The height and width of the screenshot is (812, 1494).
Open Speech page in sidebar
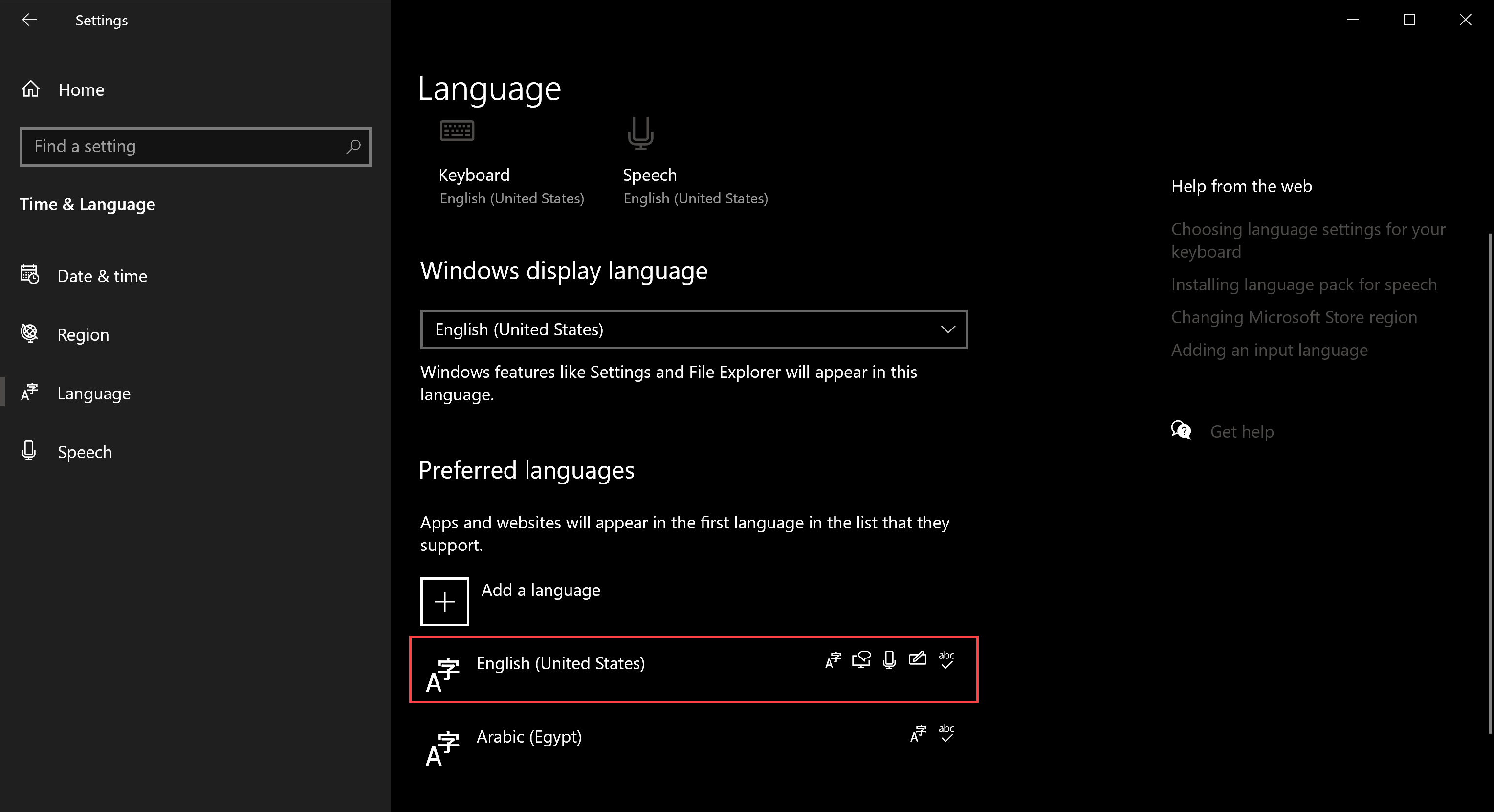point(84,452)
